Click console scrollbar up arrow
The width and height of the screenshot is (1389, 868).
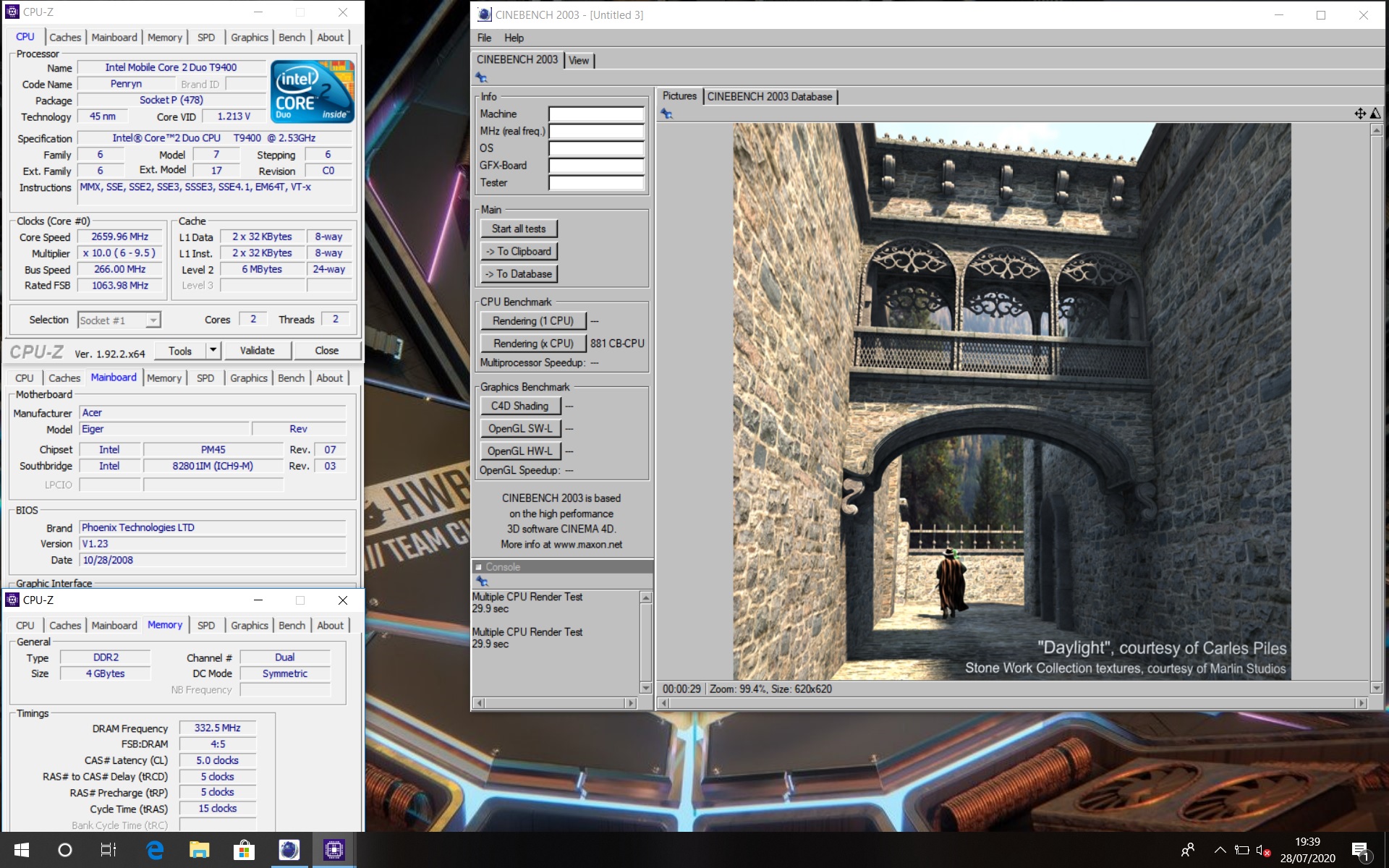646,597
